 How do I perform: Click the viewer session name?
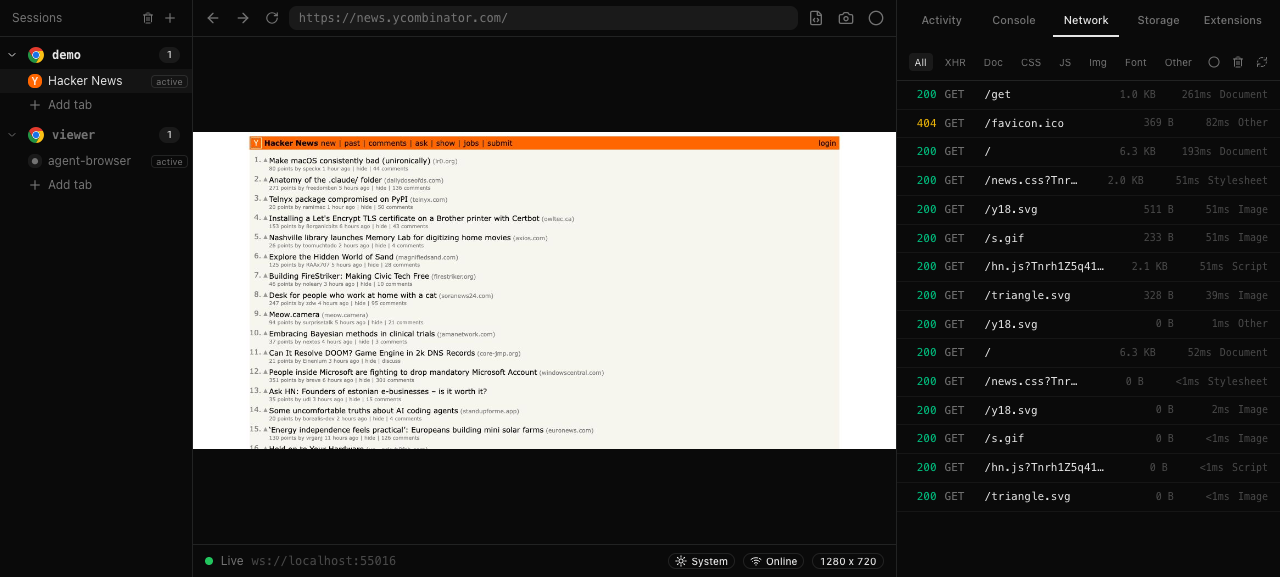coord(73,135)
